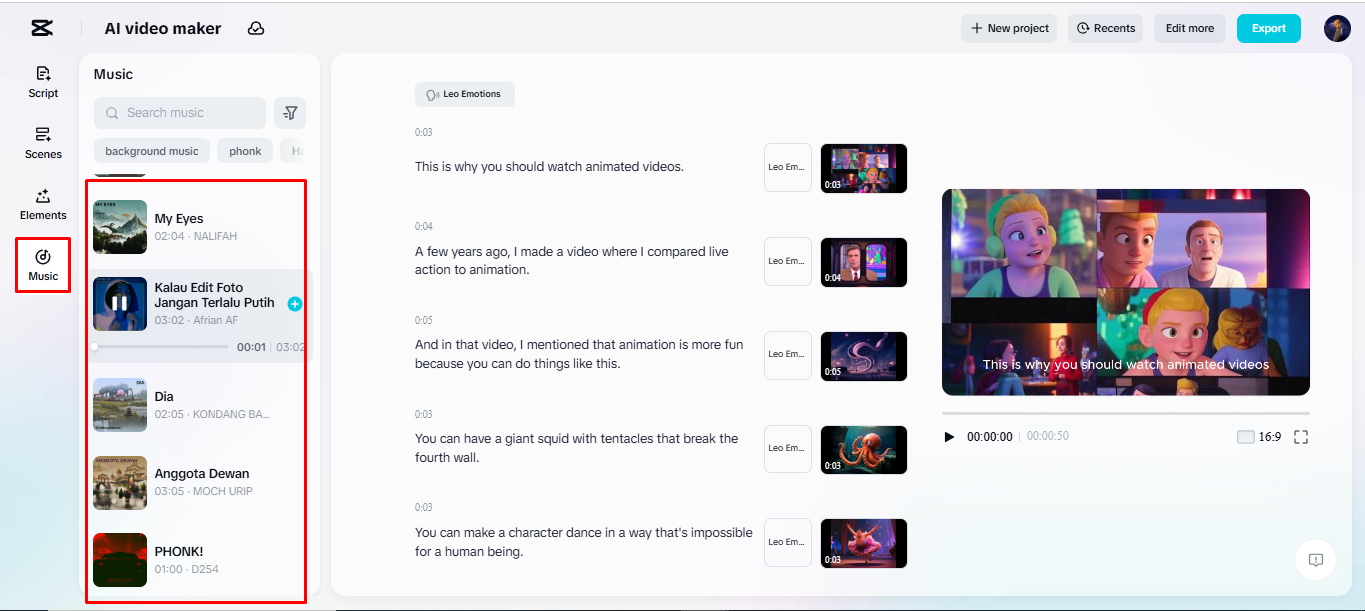Open the CapCut logo home icon

[x=42, y=28]
